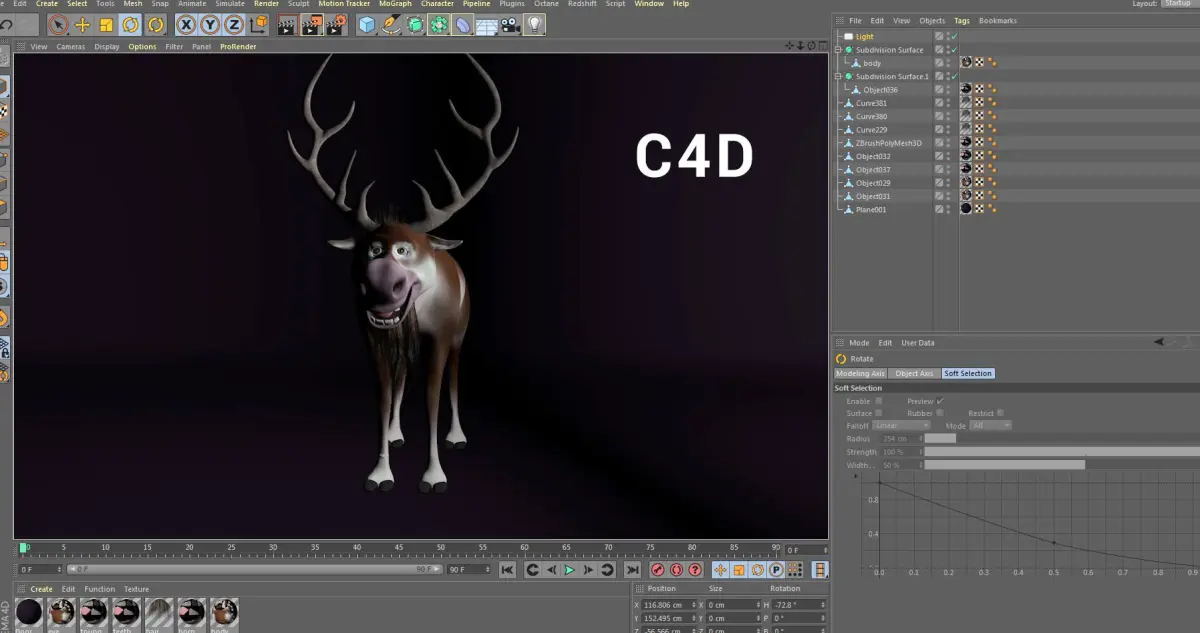This screenshot has width=1200, height=633.
Task: Click the Radius slider bar
Action: coord(1062,438)
